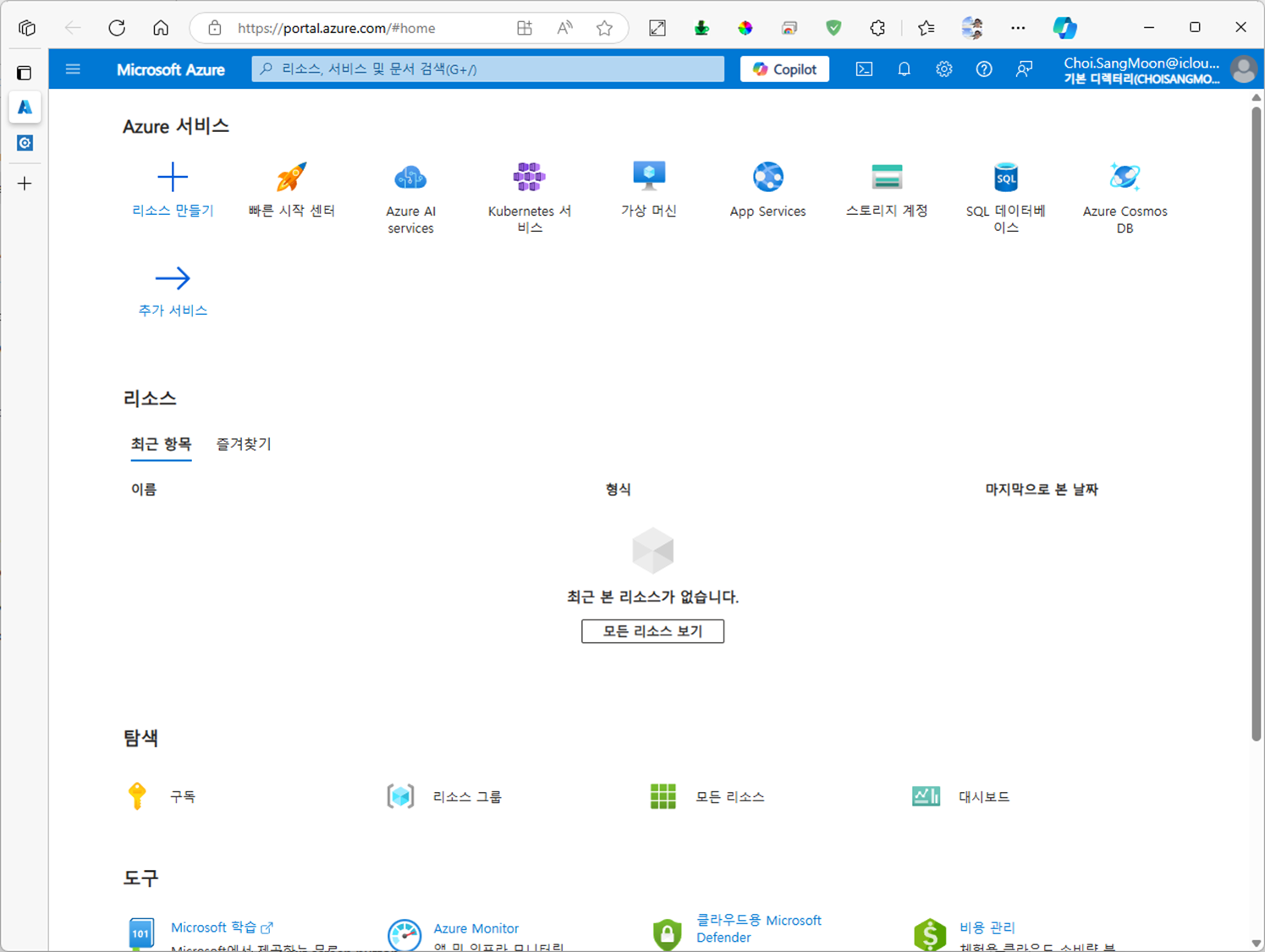Open Edge vertical tabs toggle

click(25, 73)
